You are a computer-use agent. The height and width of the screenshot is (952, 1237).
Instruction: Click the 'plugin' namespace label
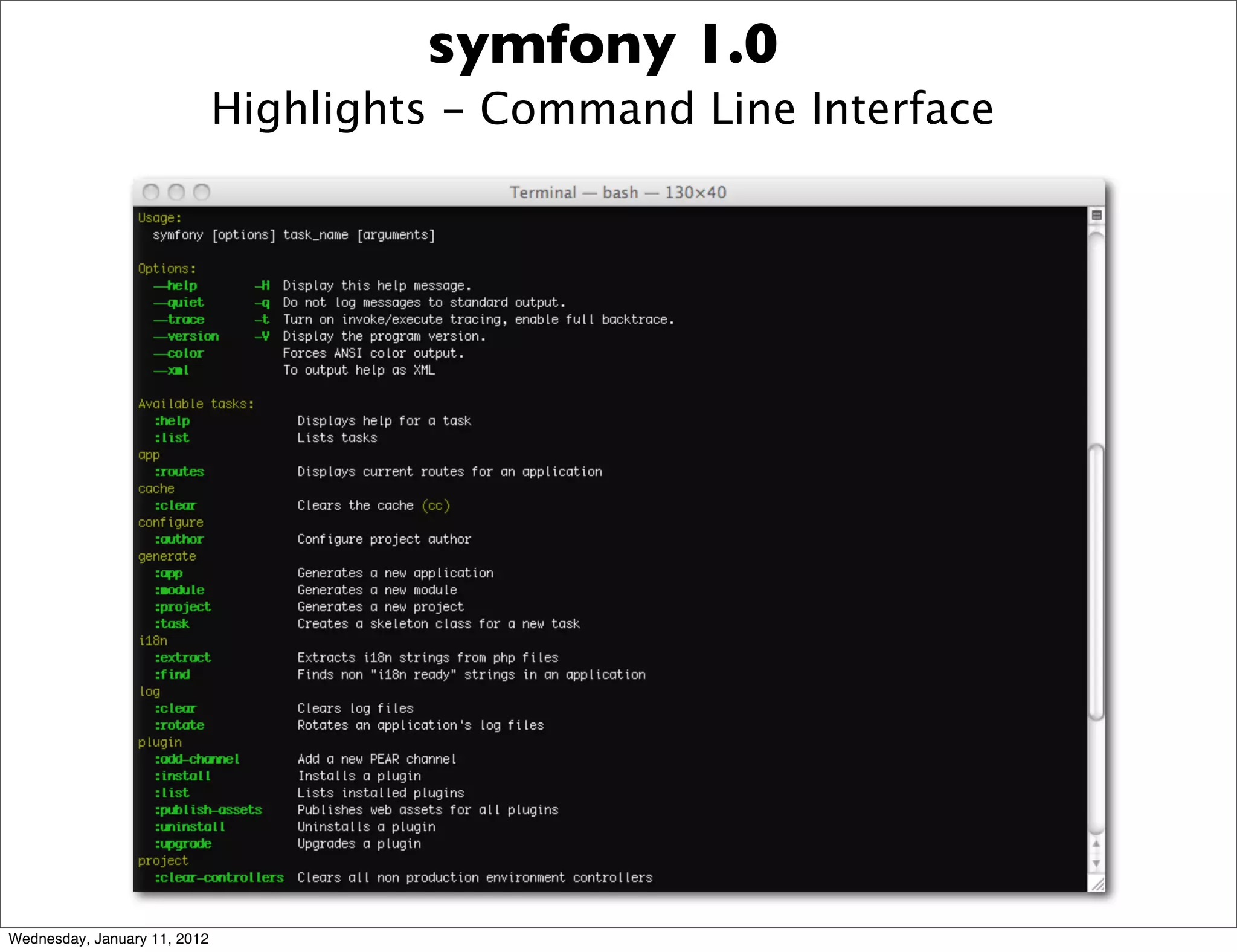click(x=159, y=742)
